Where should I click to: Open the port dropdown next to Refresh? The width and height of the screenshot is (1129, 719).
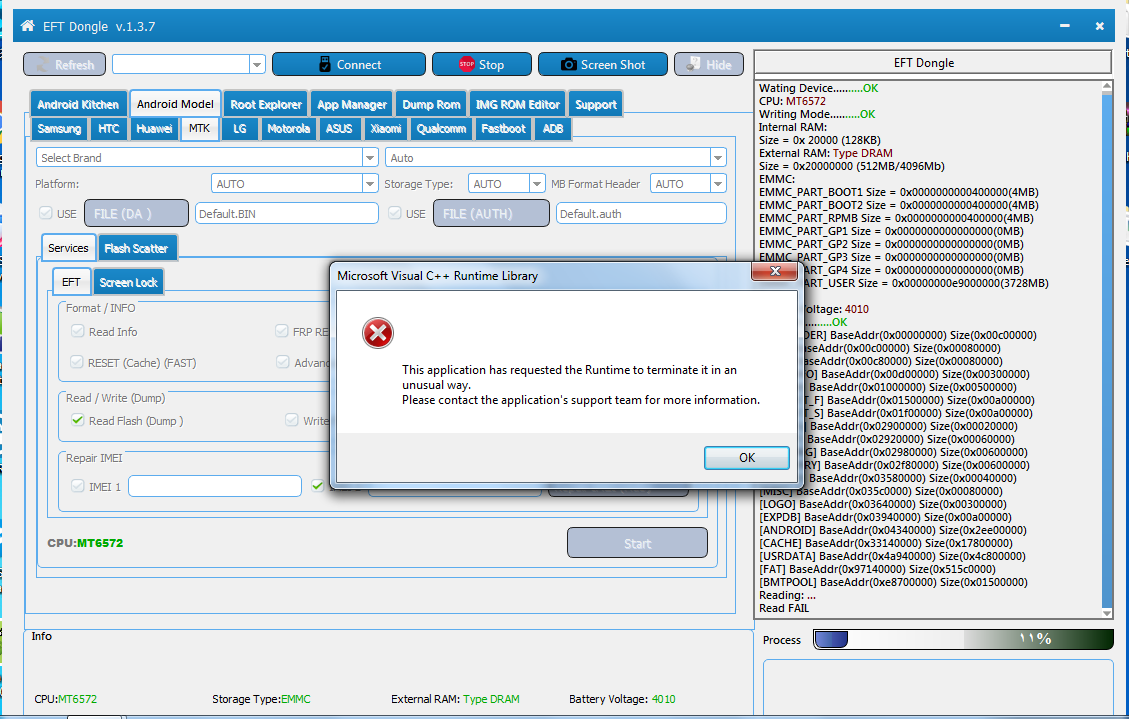pos(256,64)
